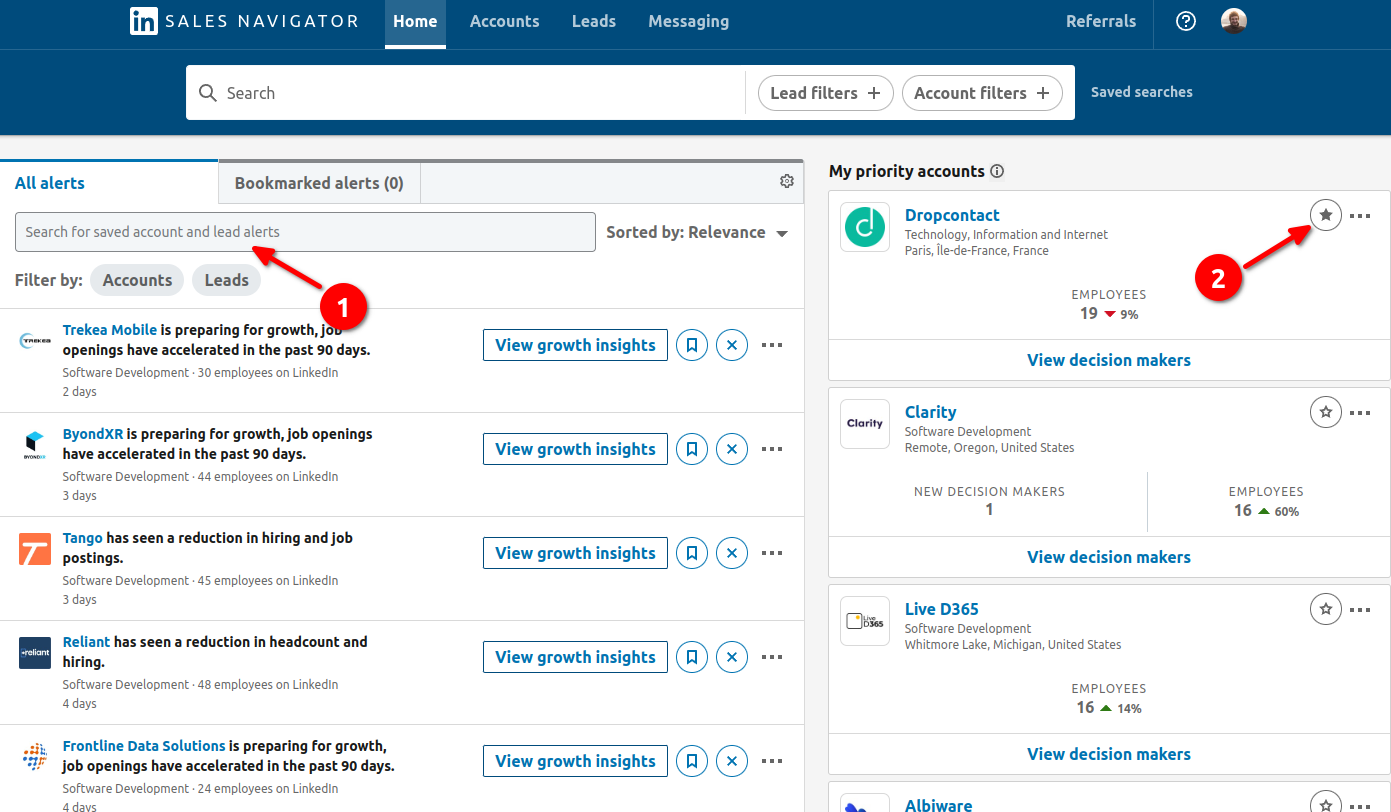Bookmark the Trekea Mobile alert

click(691, 345)
